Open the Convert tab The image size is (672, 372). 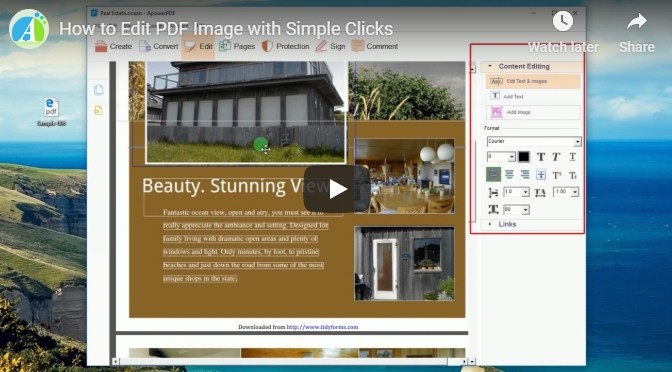tap(159, 46)
